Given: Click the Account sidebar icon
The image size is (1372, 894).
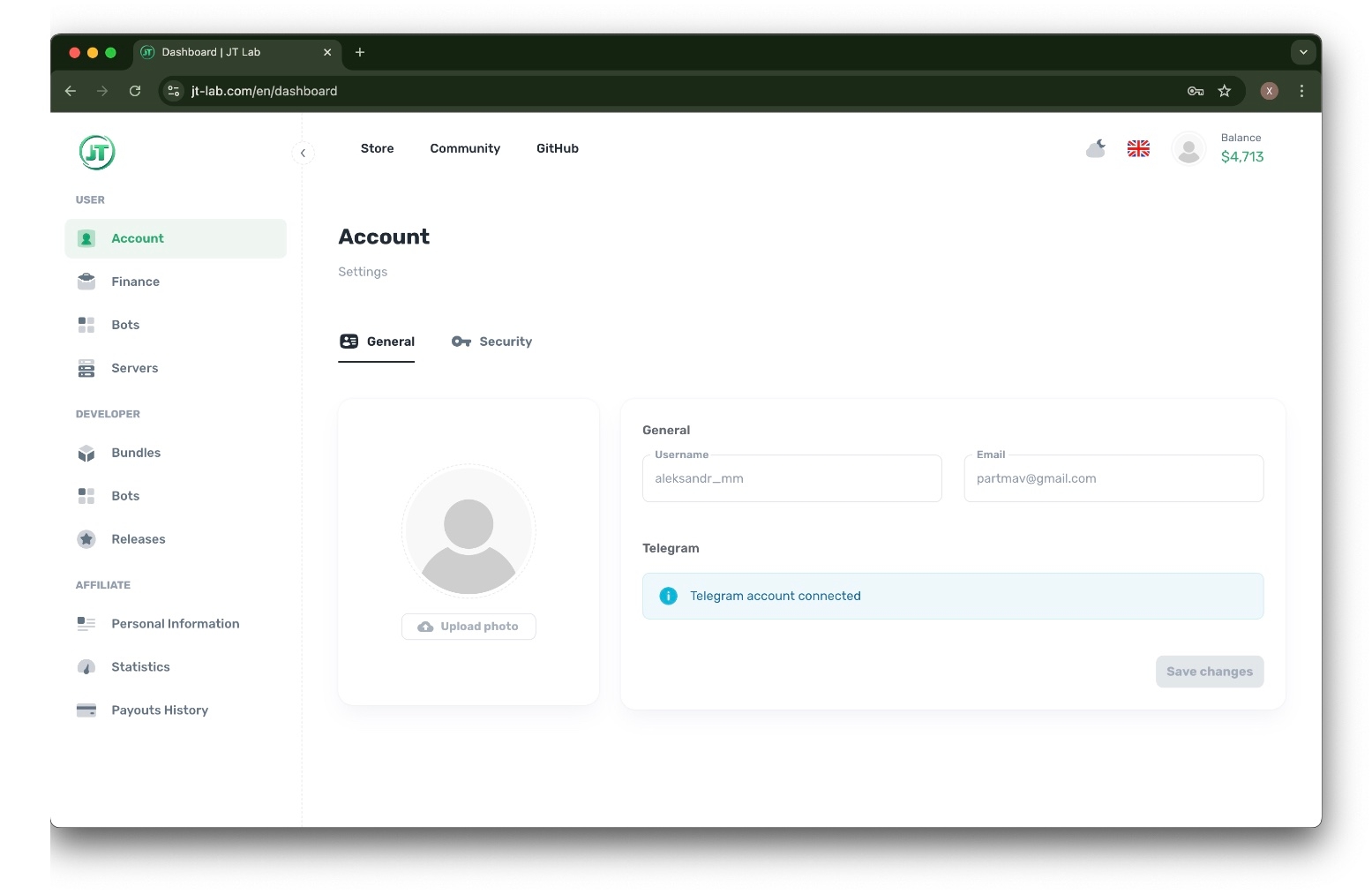Looking at the screenshot, I should point(86,238).
